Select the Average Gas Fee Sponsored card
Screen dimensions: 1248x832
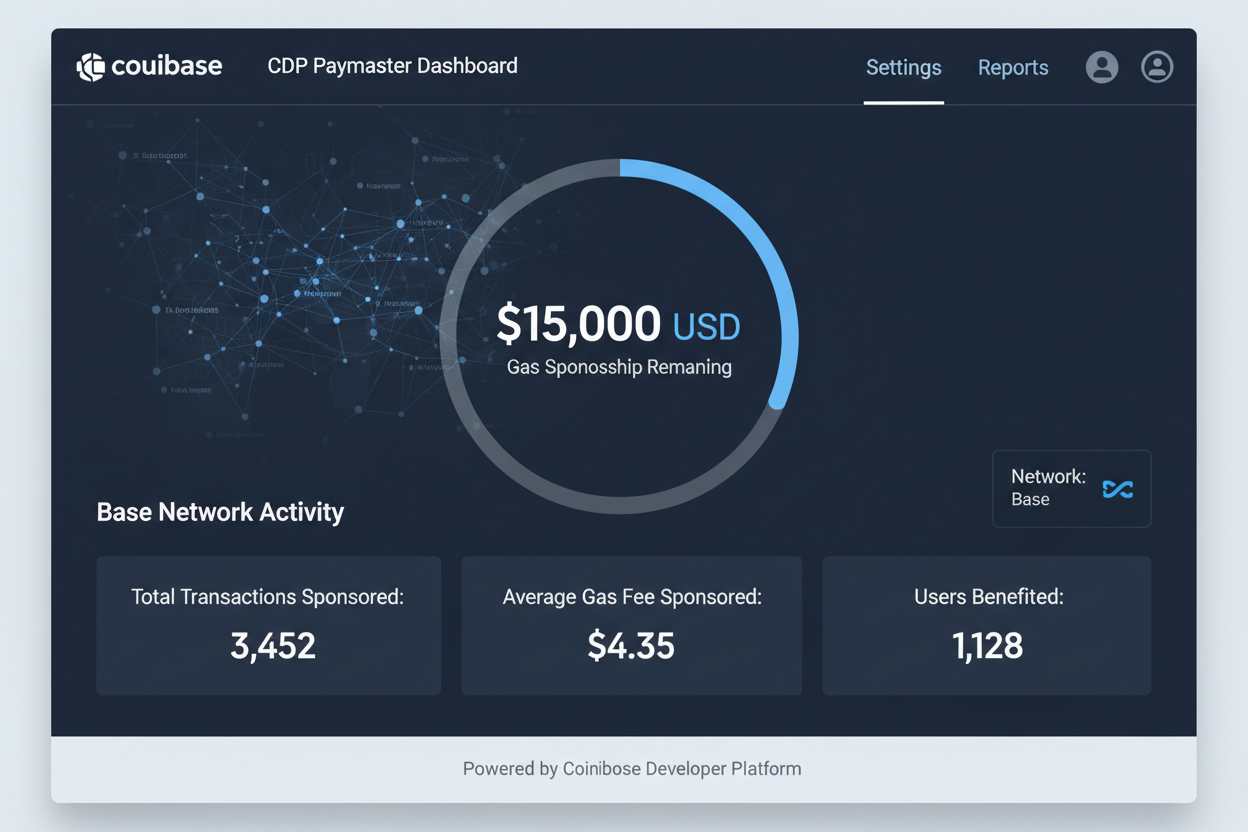pyautogui.click(x=631, y=625)
